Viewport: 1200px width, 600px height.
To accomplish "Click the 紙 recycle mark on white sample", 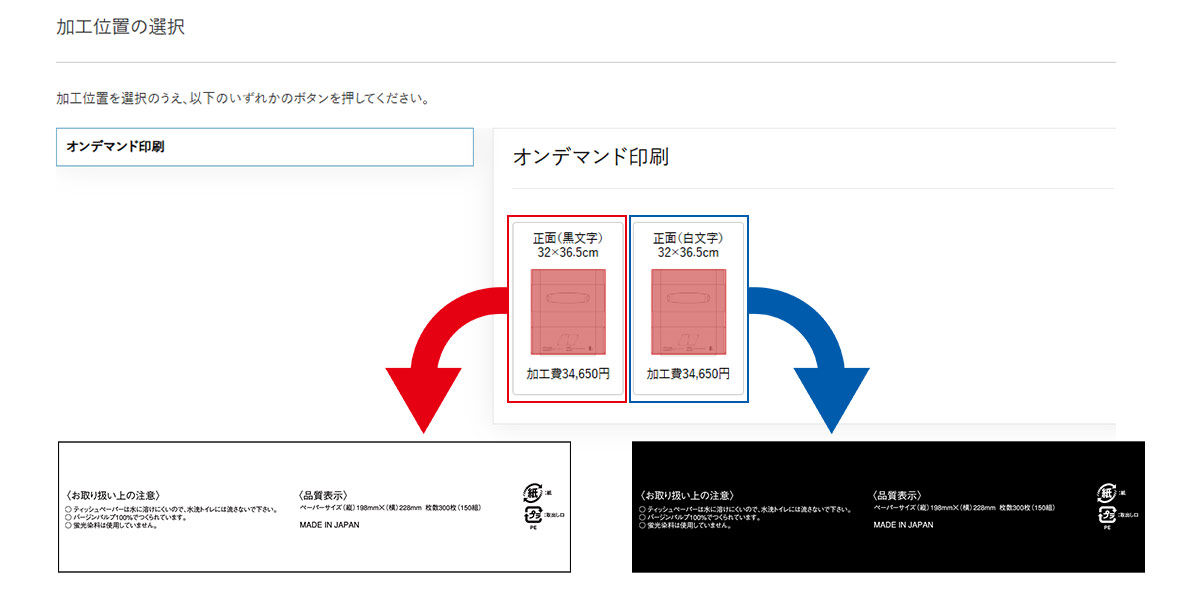I will pos(532,492).
